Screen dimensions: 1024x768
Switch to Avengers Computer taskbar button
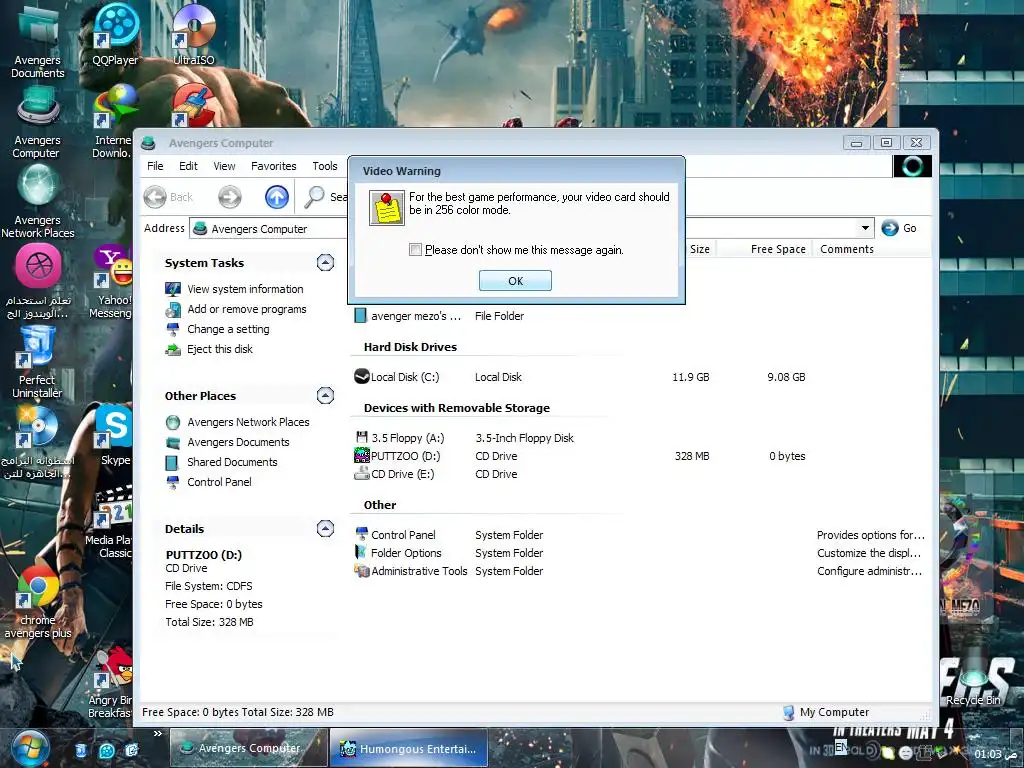click(248, 748)
